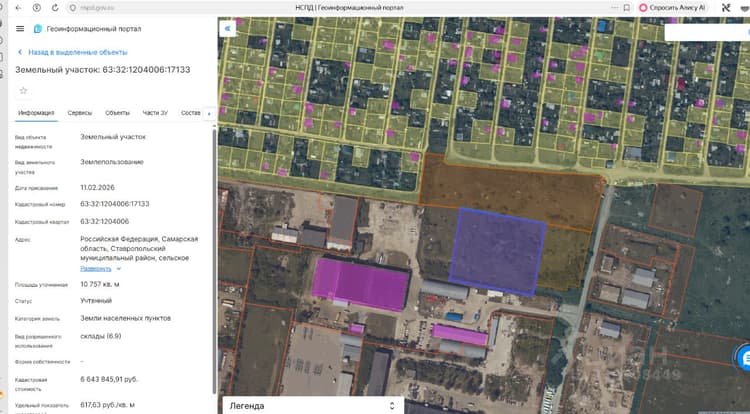Click the cadastral quarter 63:32:1204006 value
750x414 pixels.
(x=104, y=221)
